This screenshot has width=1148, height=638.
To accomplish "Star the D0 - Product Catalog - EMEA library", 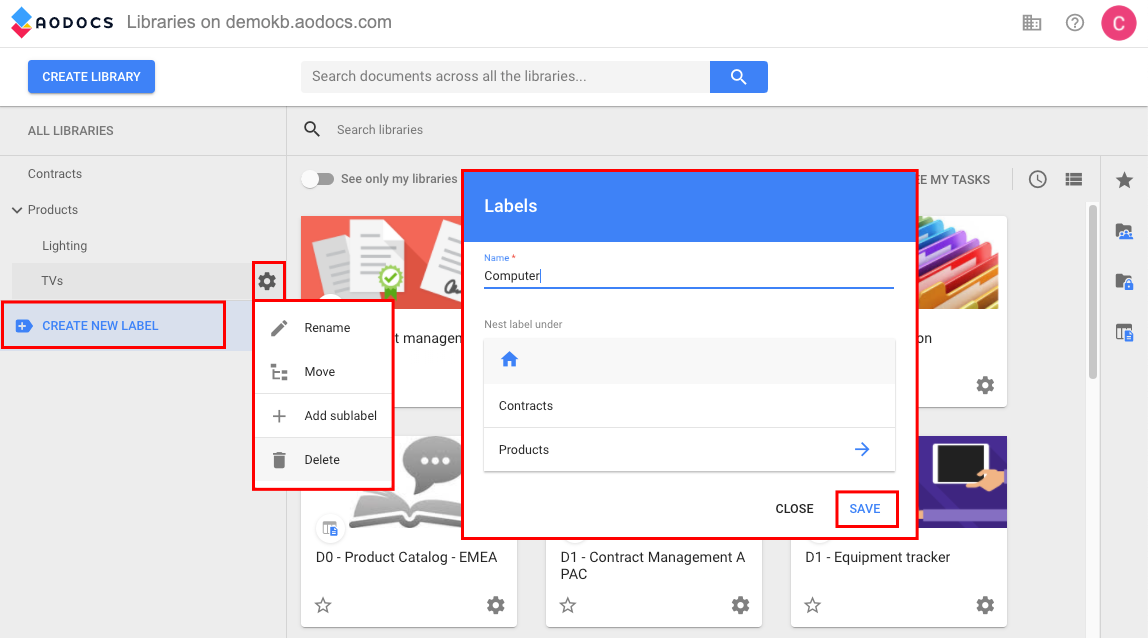I will click(323, 605).
